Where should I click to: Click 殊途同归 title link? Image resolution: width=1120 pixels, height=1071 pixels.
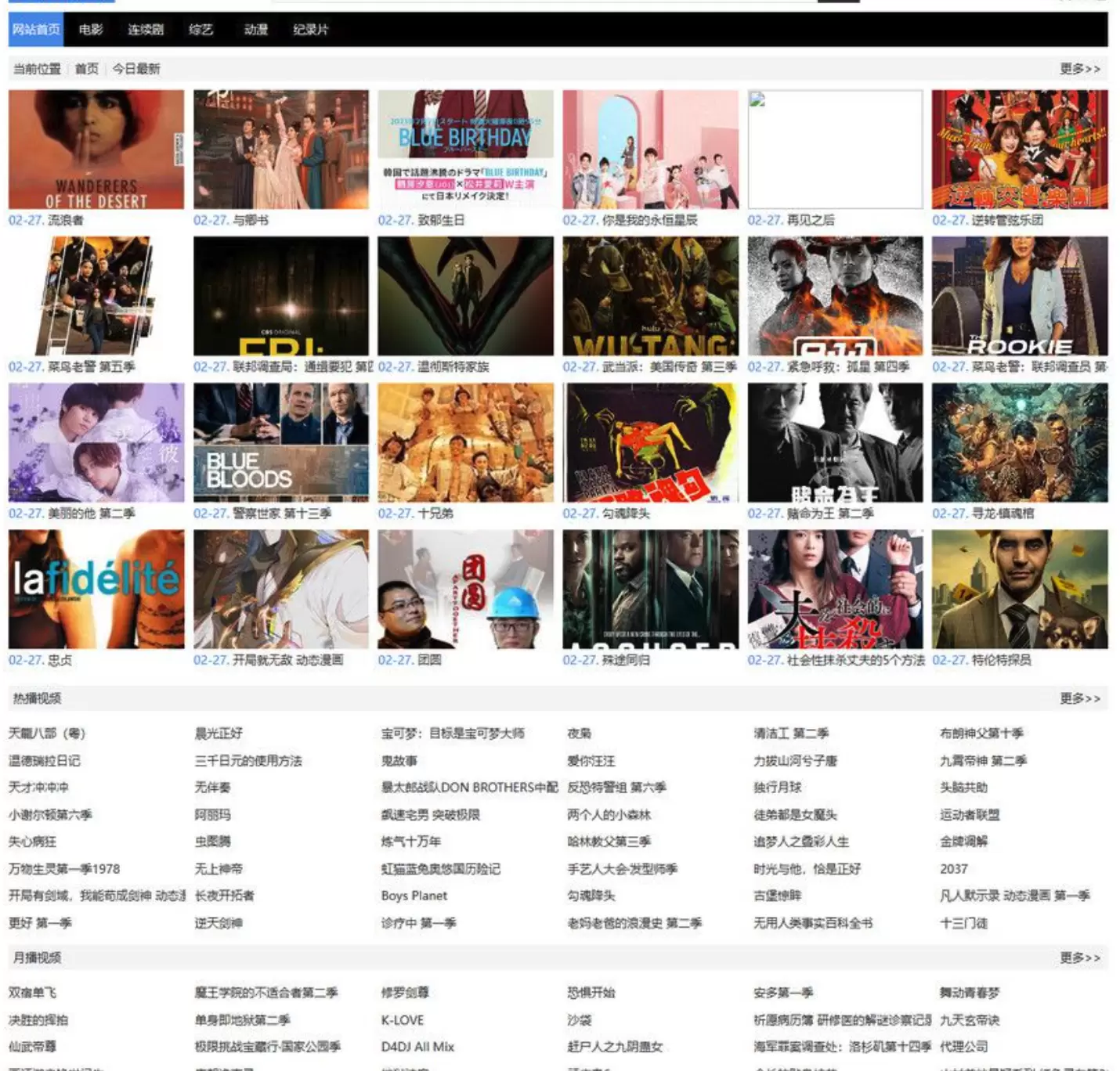click(x=626, y=660)
